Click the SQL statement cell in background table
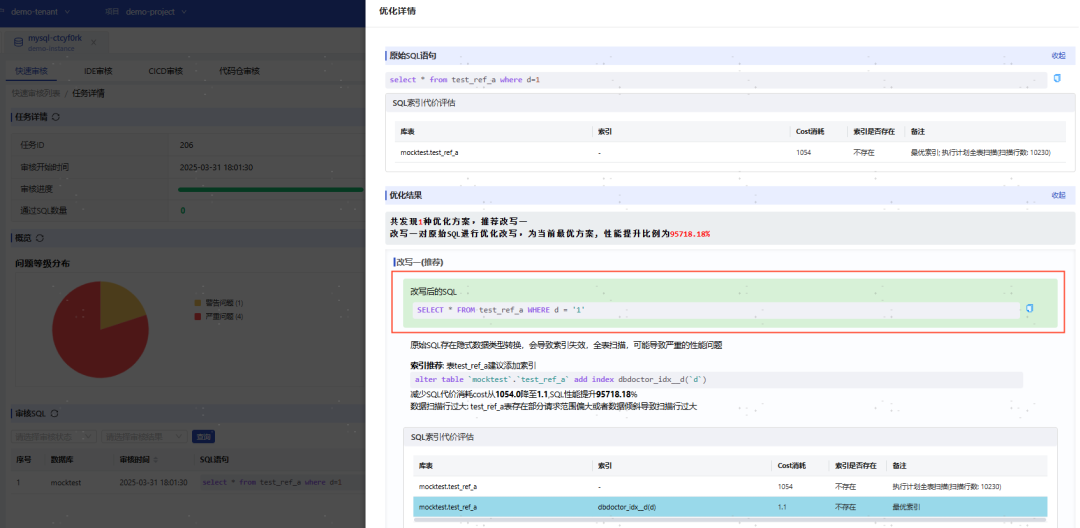 271,483
